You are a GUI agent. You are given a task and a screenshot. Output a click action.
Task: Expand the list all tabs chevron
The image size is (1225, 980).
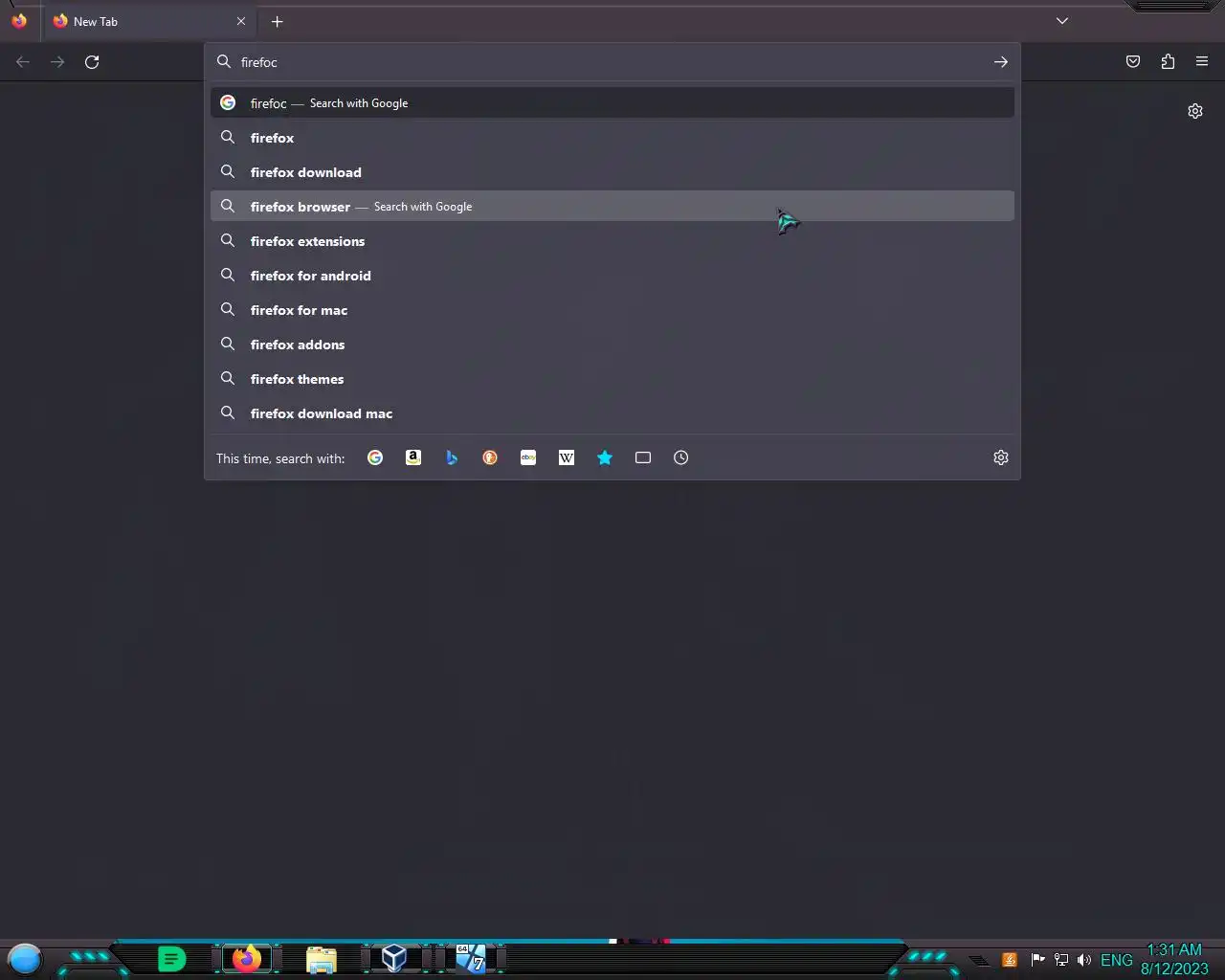coord(1062,21)
